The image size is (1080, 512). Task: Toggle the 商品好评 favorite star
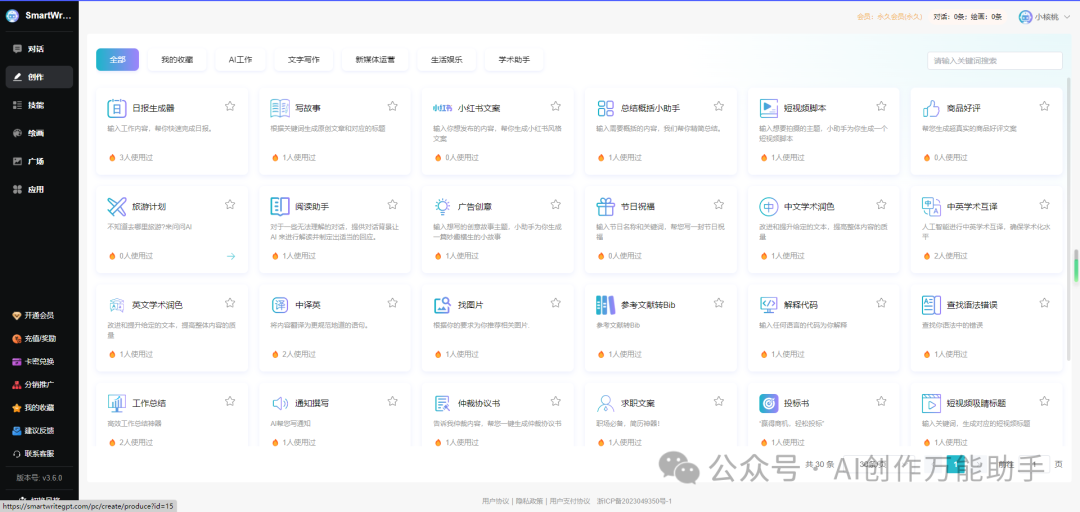pos(1044,106)
